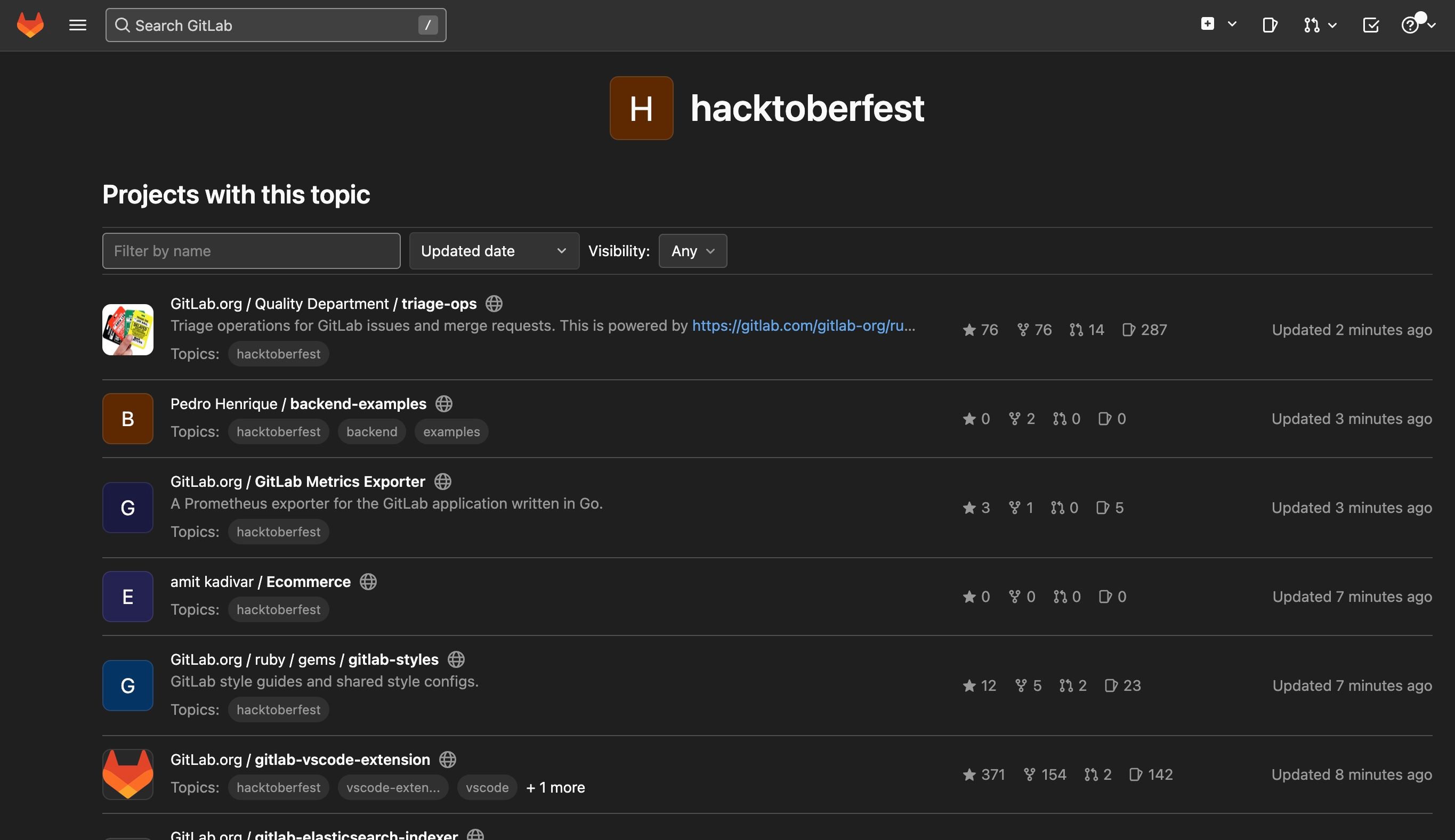Image resolution: width=1455 pixels, height=840 pixels.
Task: Select the vscode-exten... topic tag
Action: pos(393,787)
